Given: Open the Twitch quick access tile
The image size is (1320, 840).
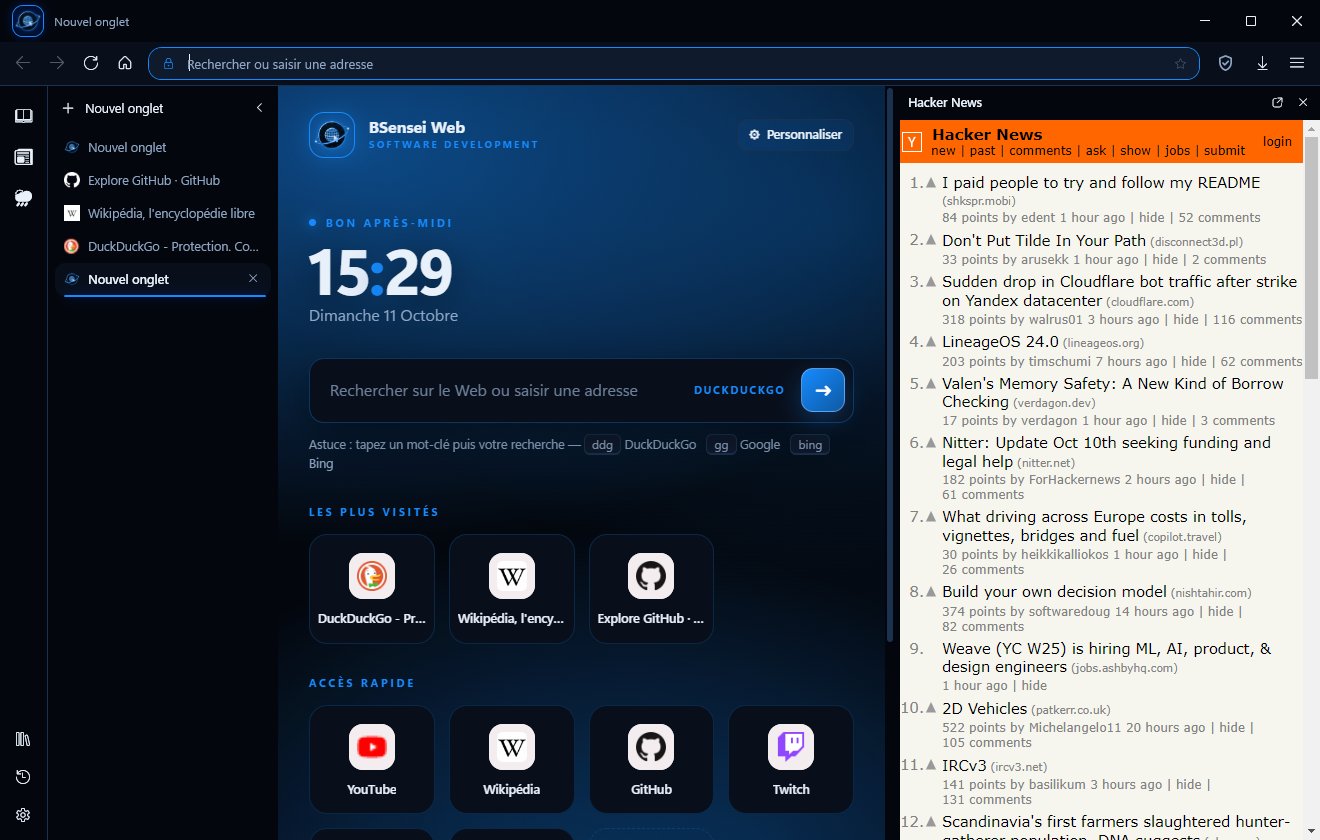Looking at the screenshot, I should pyautogui.click(x=791, y=759).
